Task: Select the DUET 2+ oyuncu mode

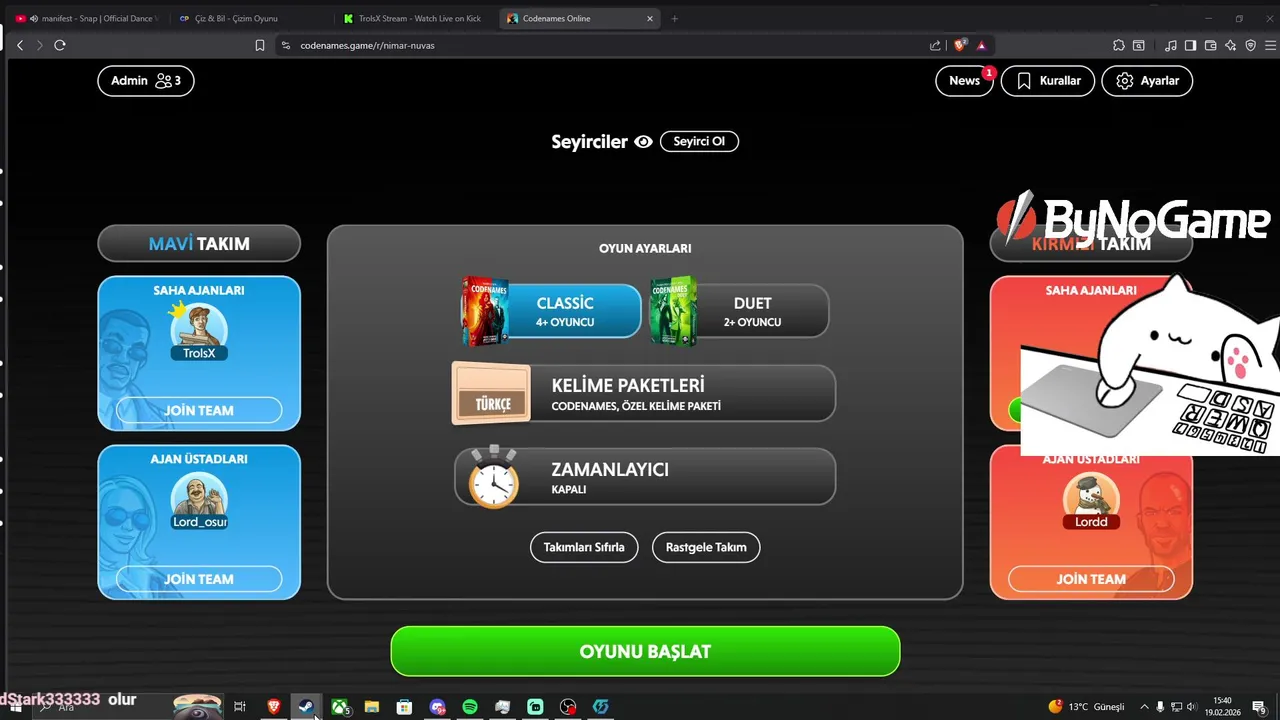Action: tap(739, 311)
